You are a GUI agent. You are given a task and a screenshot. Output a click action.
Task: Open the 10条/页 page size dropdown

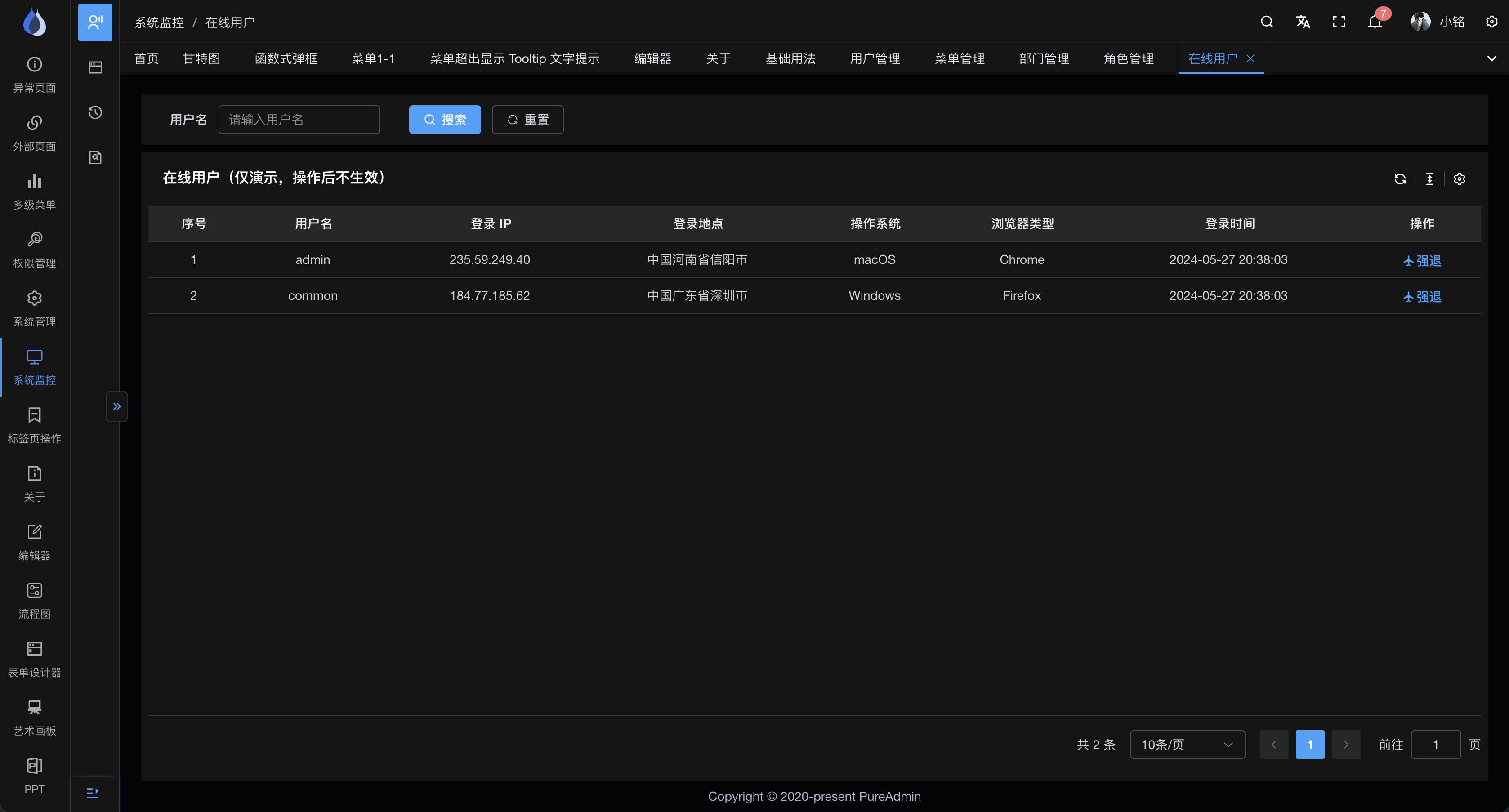point(1187,745)
